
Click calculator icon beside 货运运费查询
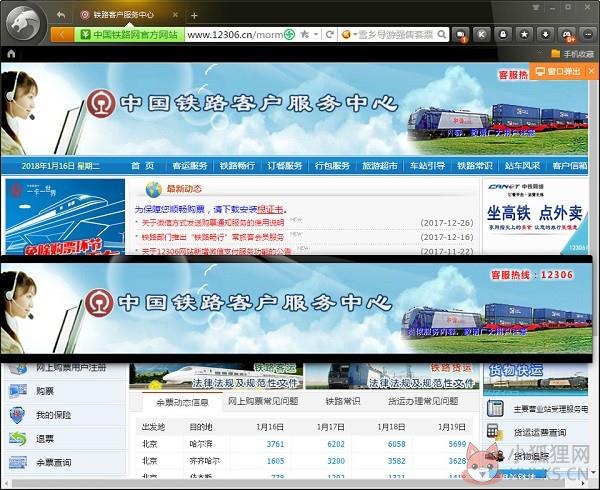point(495,432)
